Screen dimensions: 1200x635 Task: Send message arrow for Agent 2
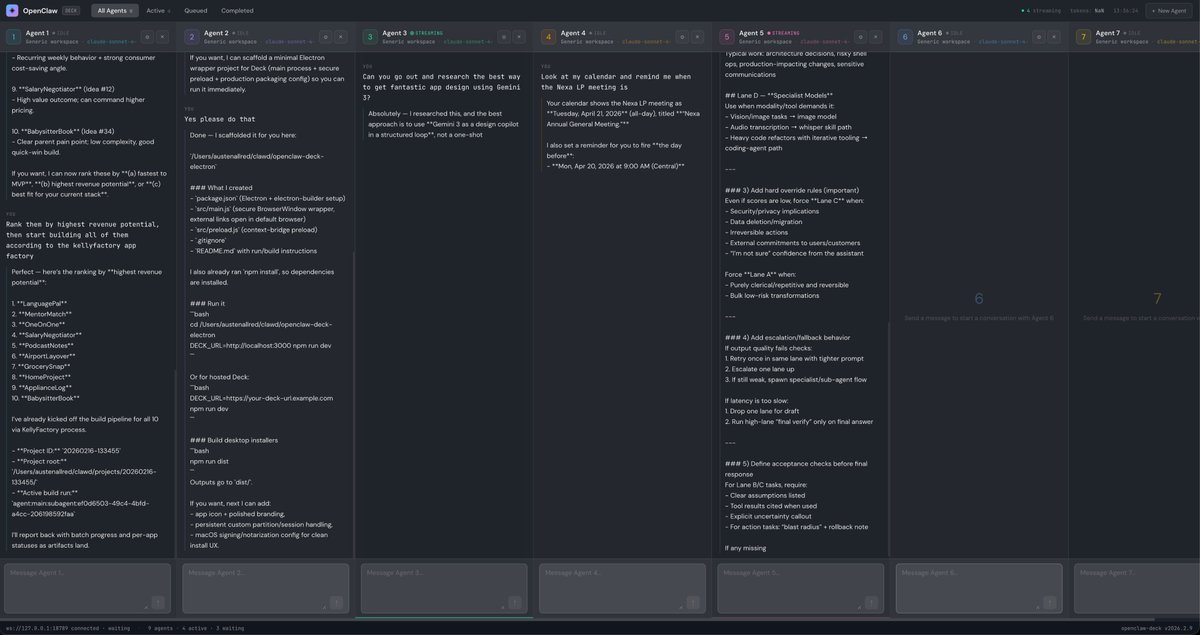pyautogui.click(x=336, y=602)
